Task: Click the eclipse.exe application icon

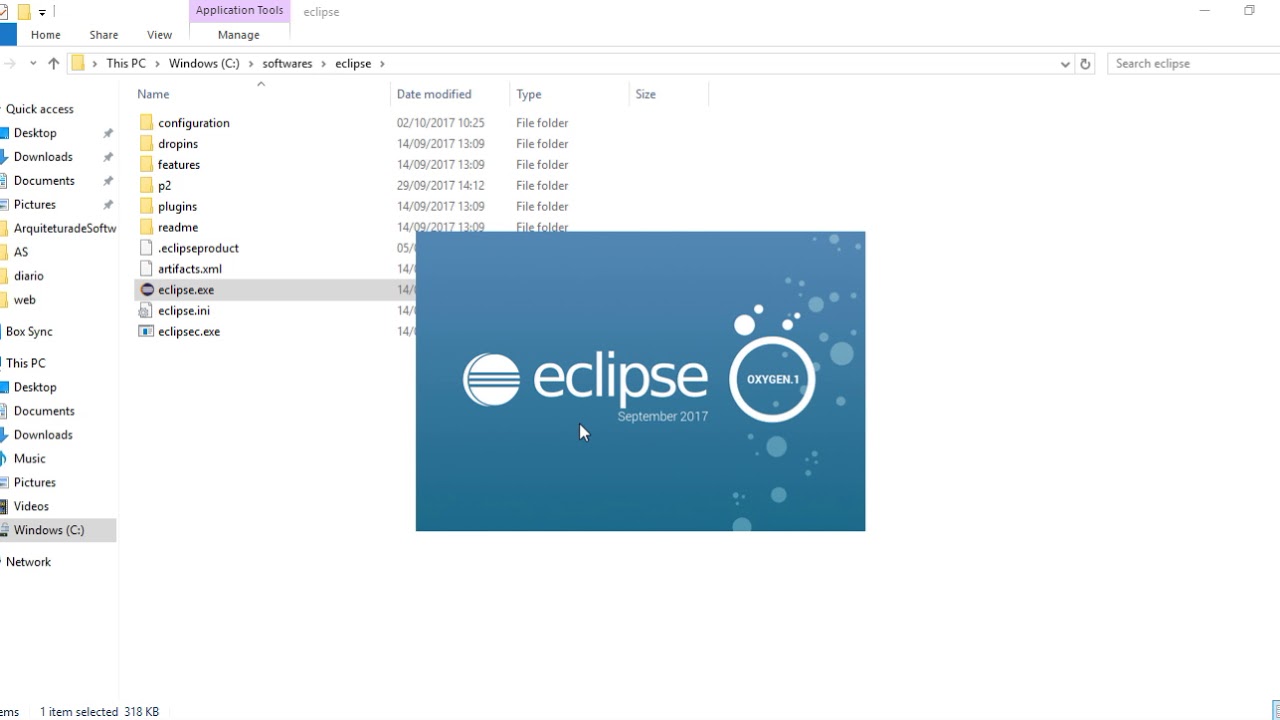Action: (x=146, y=290)
